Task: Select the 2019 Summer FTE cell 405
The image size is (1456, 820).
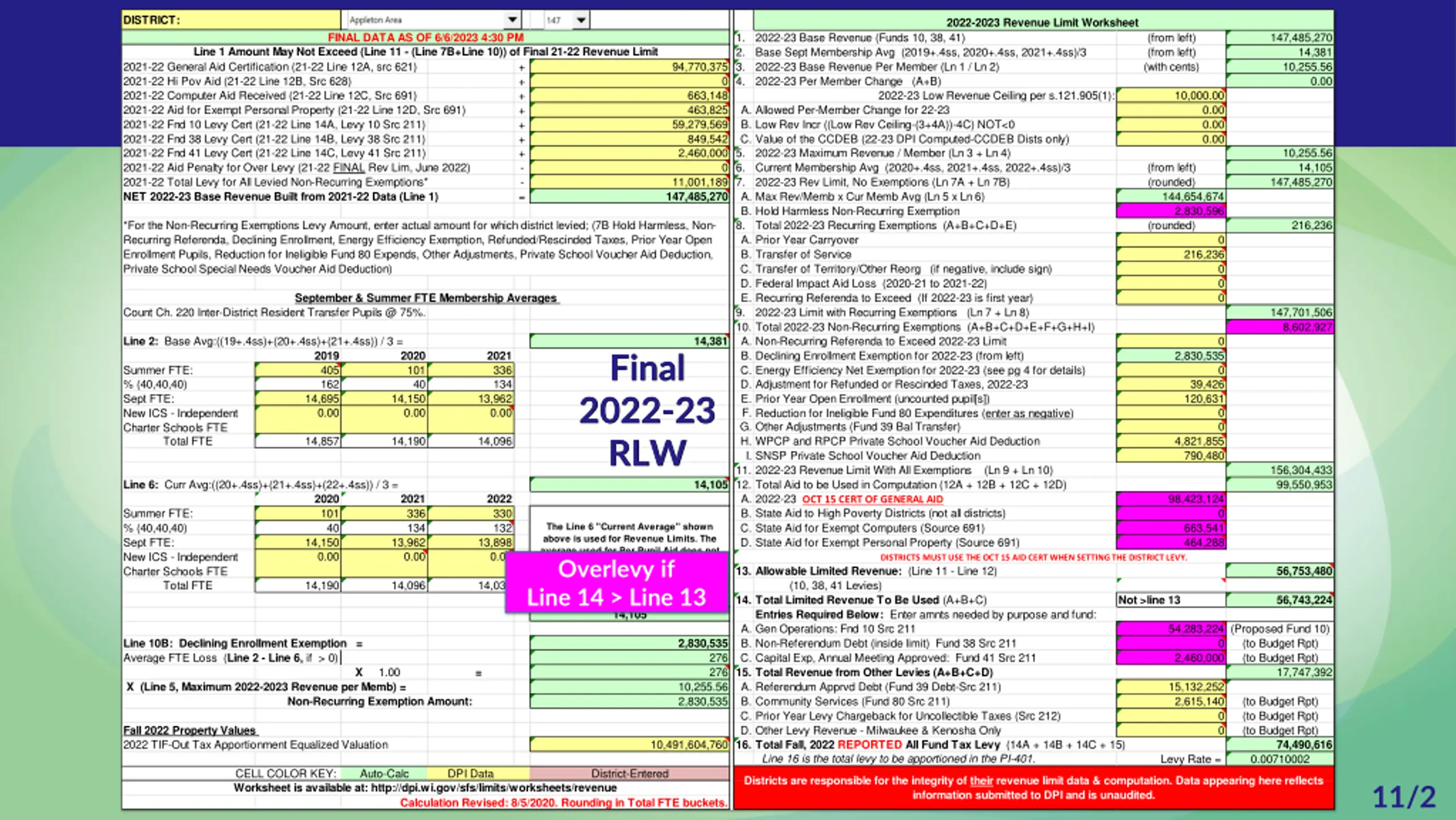Action: (x=298, y=370)
